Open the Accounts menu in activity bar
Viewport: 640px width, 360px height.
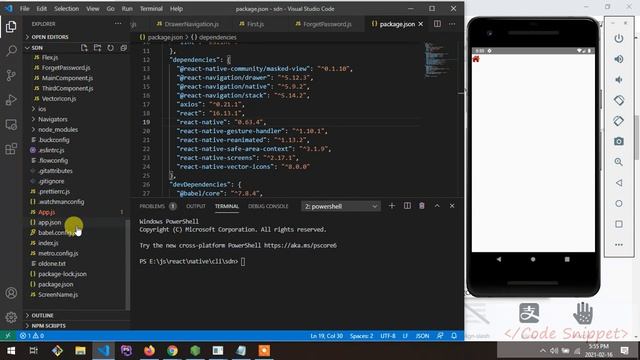coord(11,293)
